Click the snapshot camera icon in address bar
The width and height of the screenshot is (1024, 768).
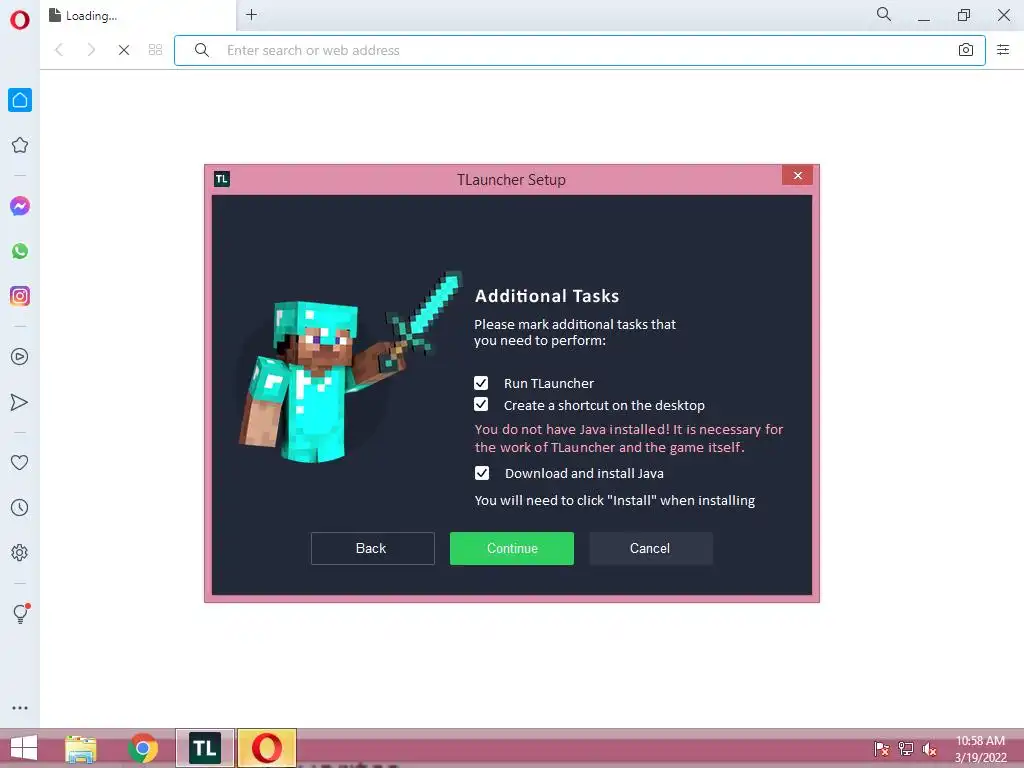[x=966, y=50]
